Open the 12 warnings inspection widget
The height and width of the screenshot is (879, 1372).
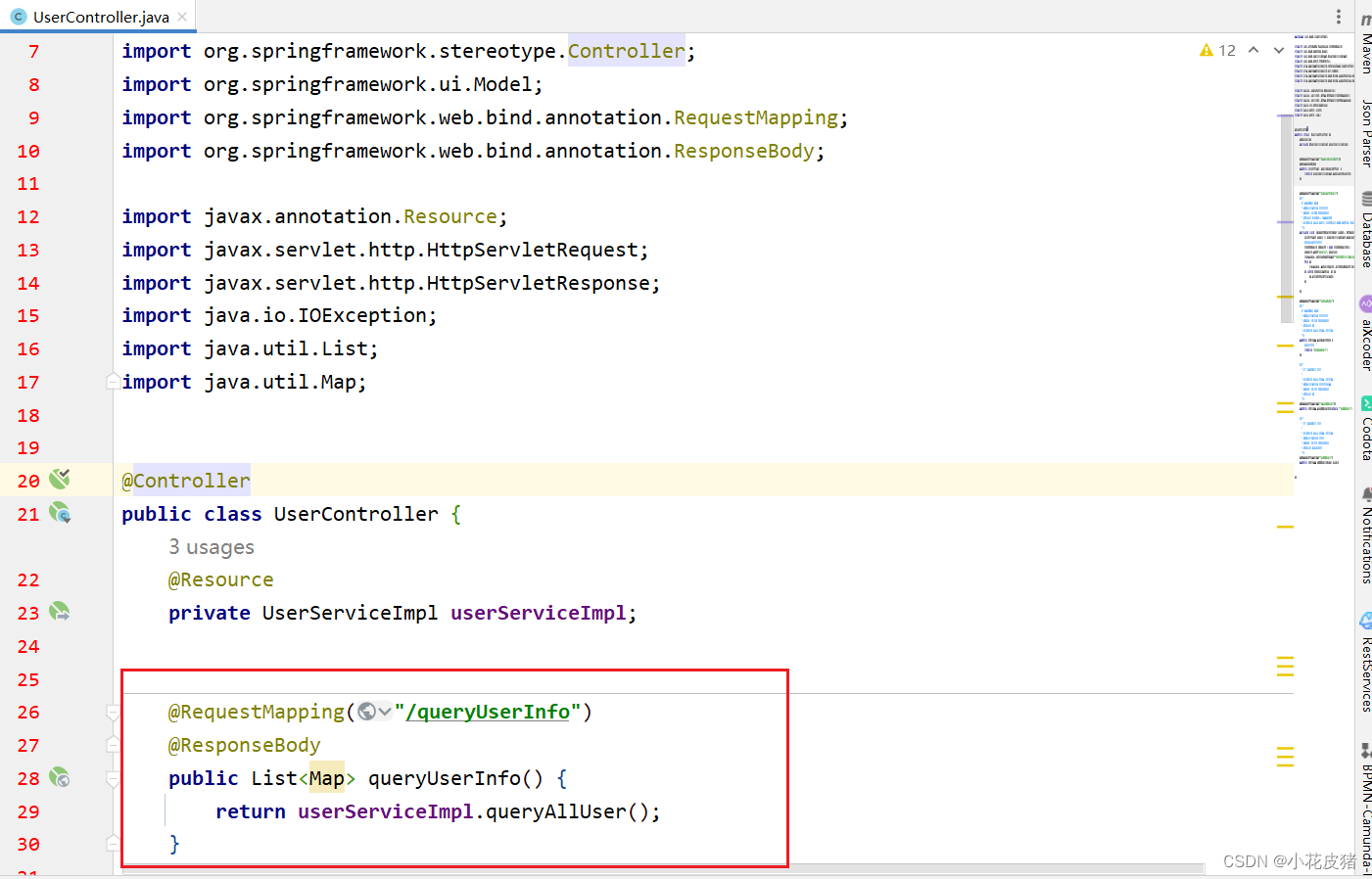[x=1217, y=50]
